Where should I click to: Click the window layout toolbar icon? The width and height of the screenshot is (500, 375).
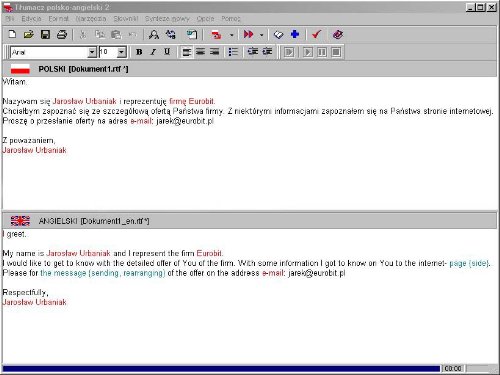coord(192,34)
